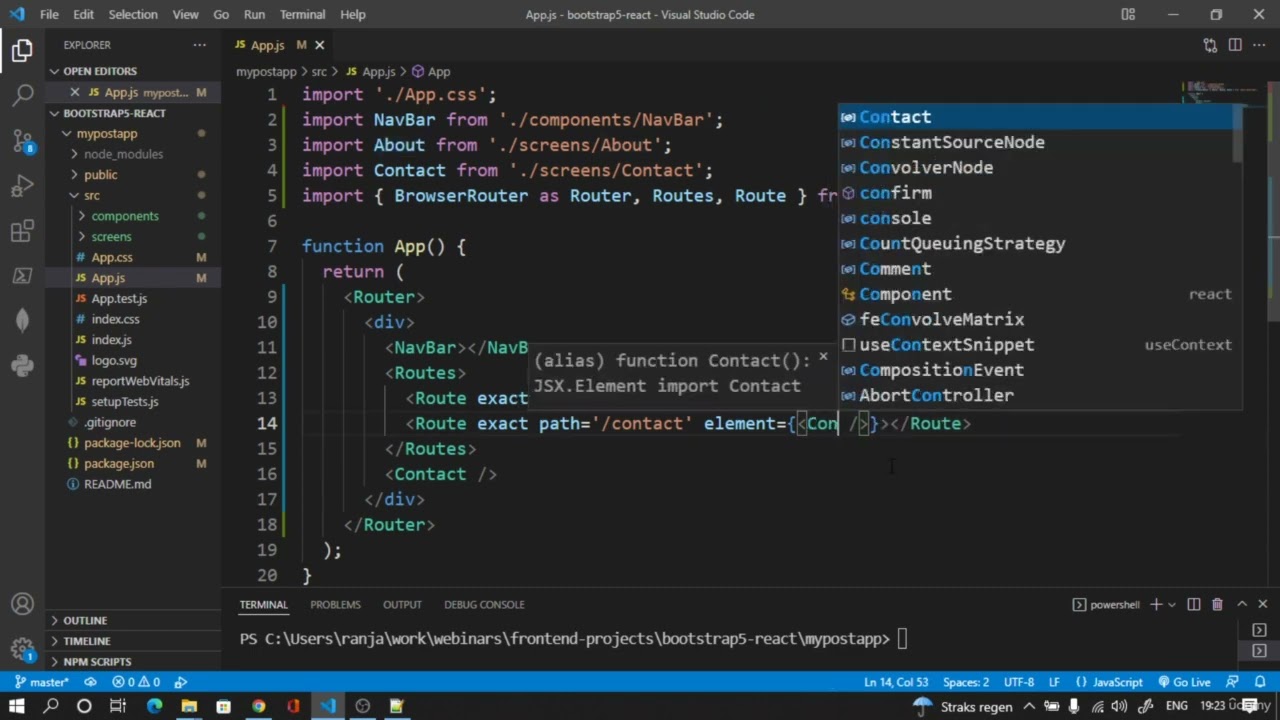Click the Go Live status button
This screenshot has width=1280, height=720.
[x=1184, y=682]
